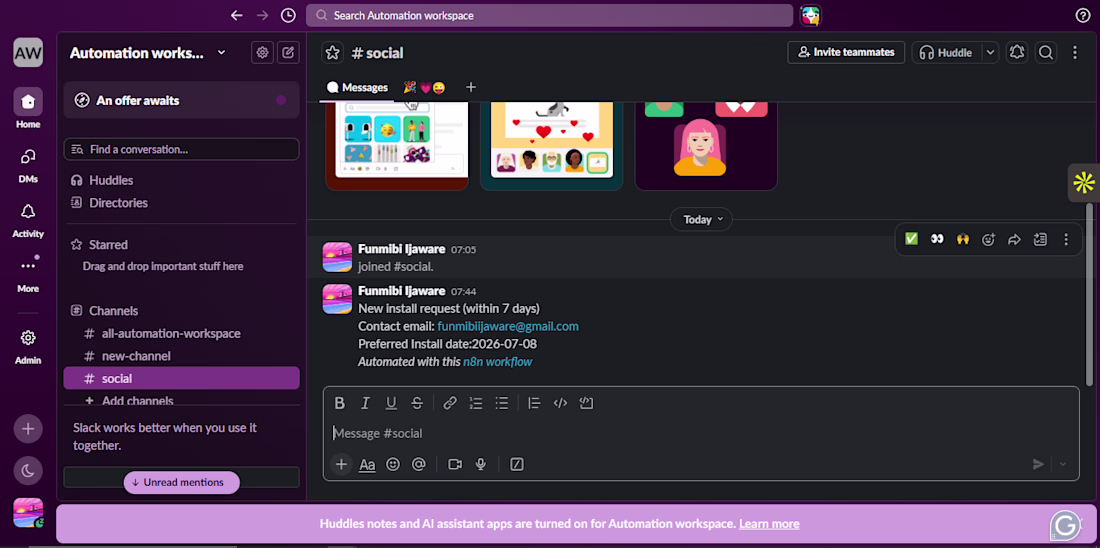Star the #social channel

click(333, 53)
